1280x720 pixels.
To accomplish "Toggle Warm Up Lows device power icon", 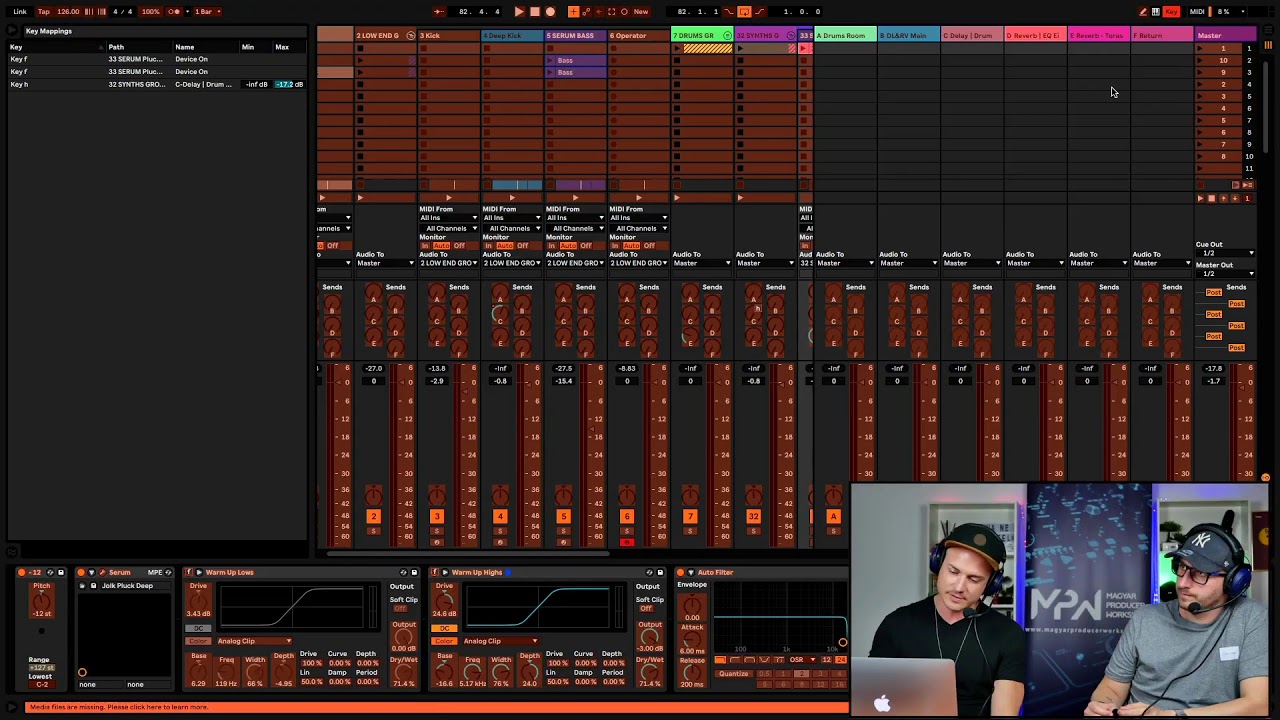I will click(189, 573).
